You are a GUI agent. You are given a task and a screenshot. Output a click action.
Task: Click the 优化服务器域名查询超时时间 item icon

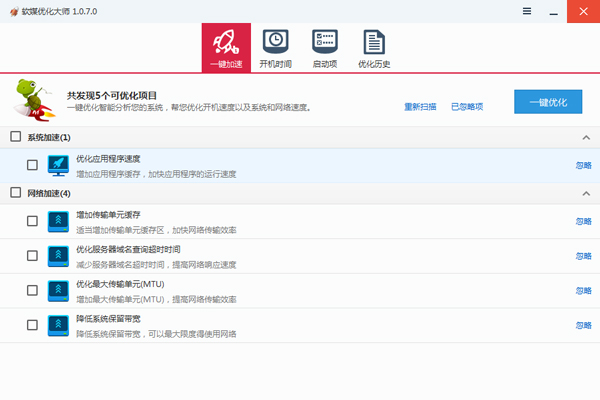58,256
